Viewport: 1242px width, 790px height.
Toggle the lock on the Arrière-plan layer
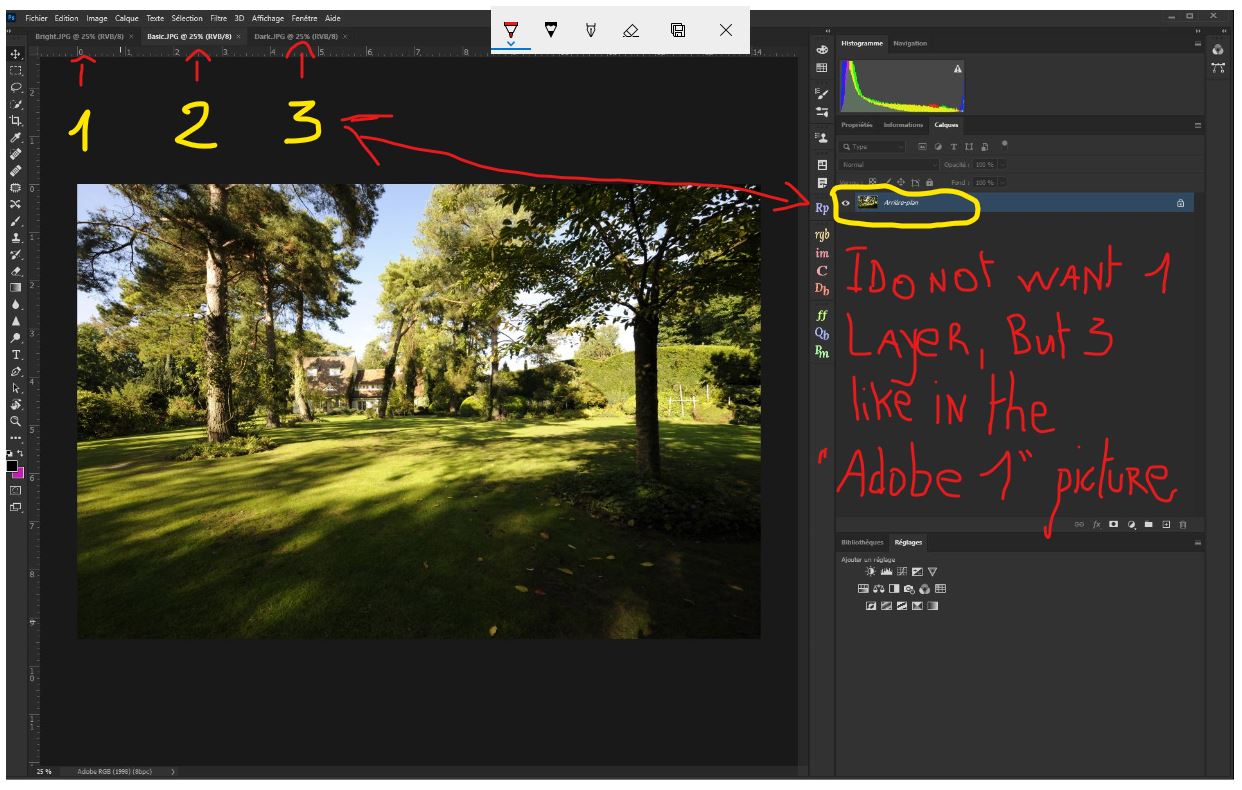[1181, 202]
